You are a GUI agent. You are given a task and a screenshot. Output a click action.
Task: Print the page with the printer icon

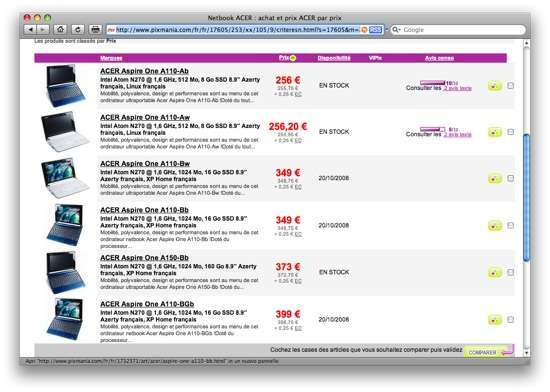tap(95, 29)
